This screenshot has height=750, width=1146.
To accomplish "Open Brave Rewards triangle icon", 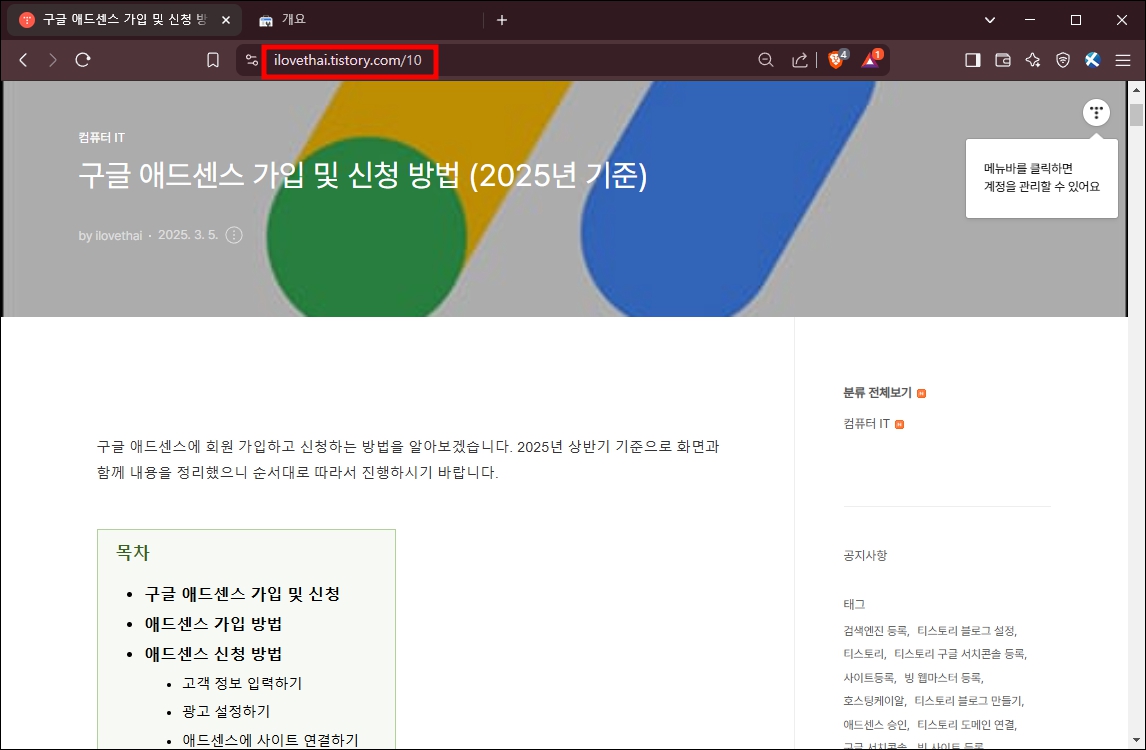I will [871, 59].
